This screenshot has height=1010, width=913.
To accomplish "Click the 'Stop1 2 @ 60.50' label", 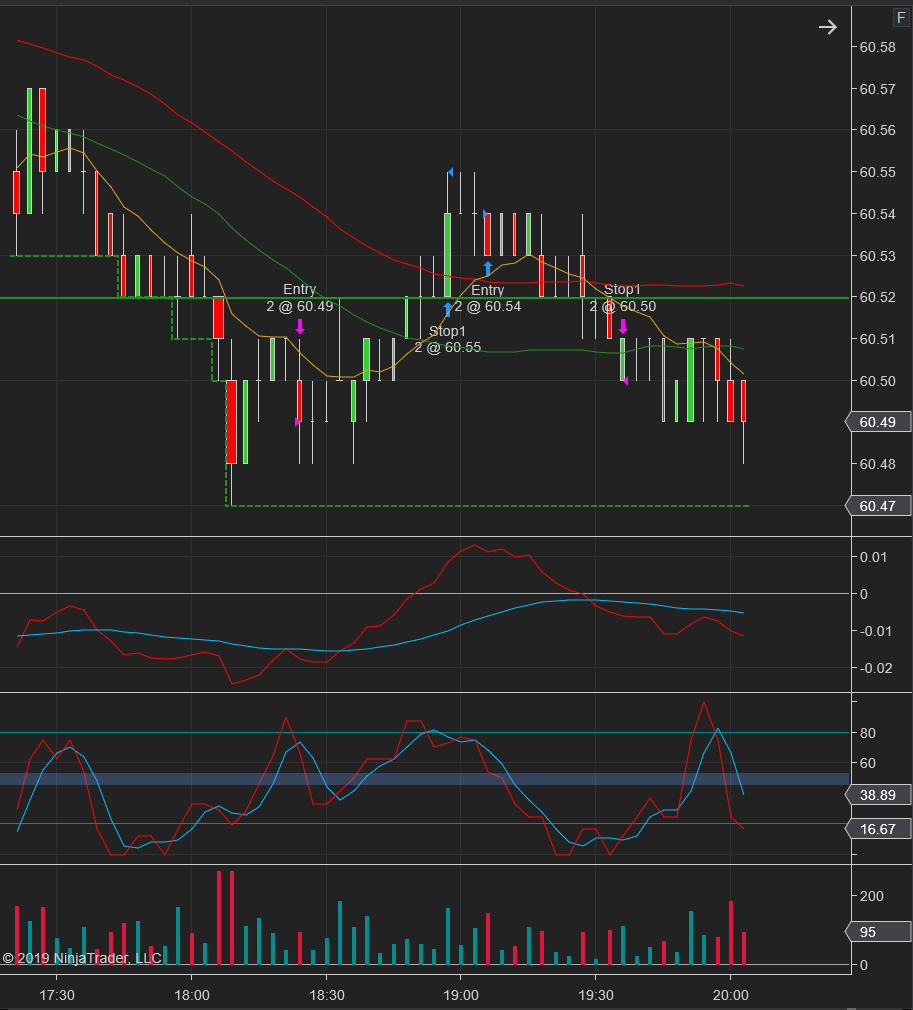I will [622, 298].
